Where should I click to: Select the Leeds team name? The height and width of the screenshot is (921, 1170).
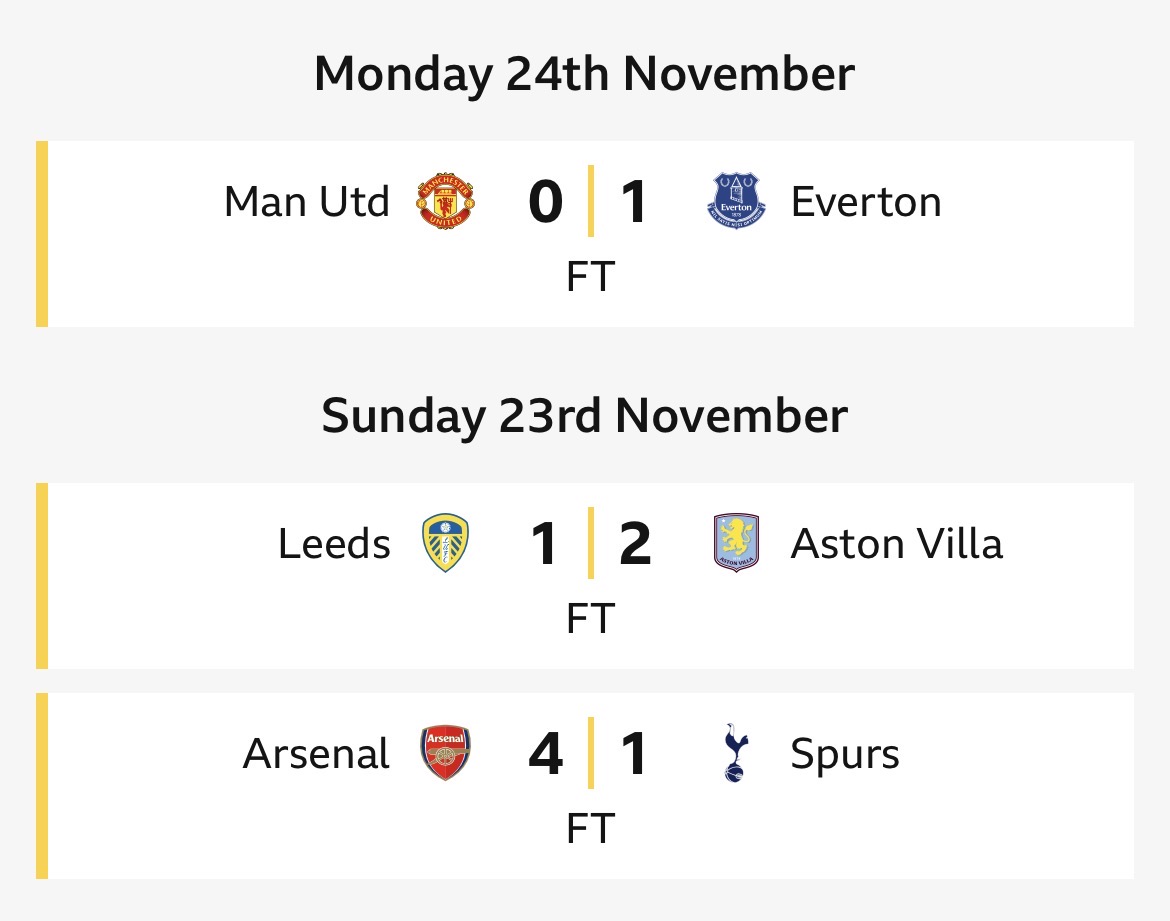pyautogui.click(x=334, y=544)
